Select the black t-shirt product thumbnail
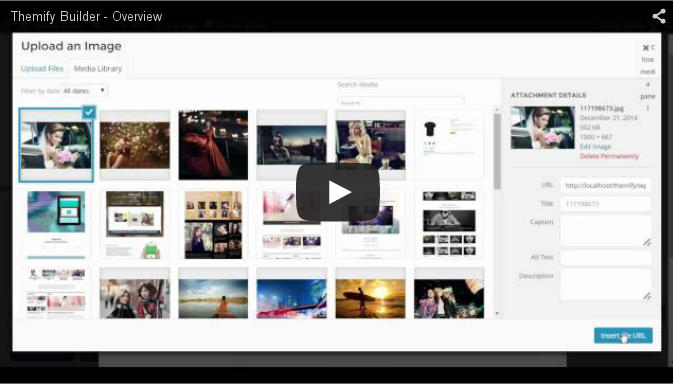Image resolution: width=673 pixels, height=384 pixels. [x=449, y=145]
